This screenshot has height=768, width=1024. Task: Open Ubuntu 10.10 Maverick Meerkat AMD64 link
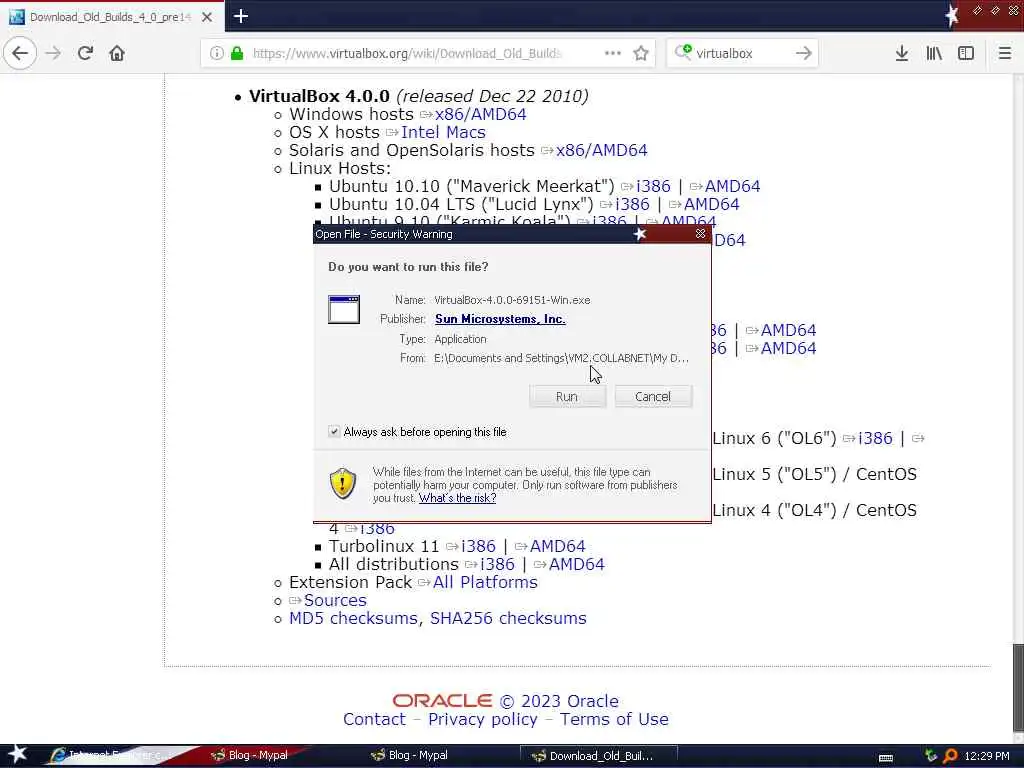732,186
